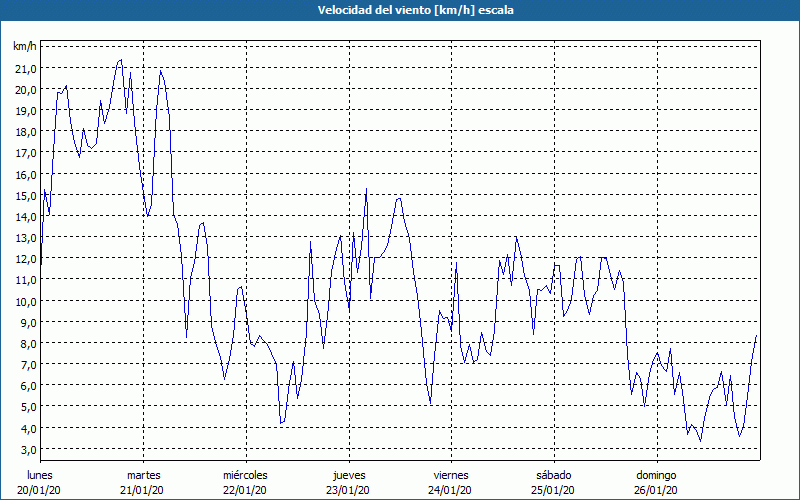Click the '9,0' y-axis value
Viewport: 800px width, 500px height.
tap(28, 322)
